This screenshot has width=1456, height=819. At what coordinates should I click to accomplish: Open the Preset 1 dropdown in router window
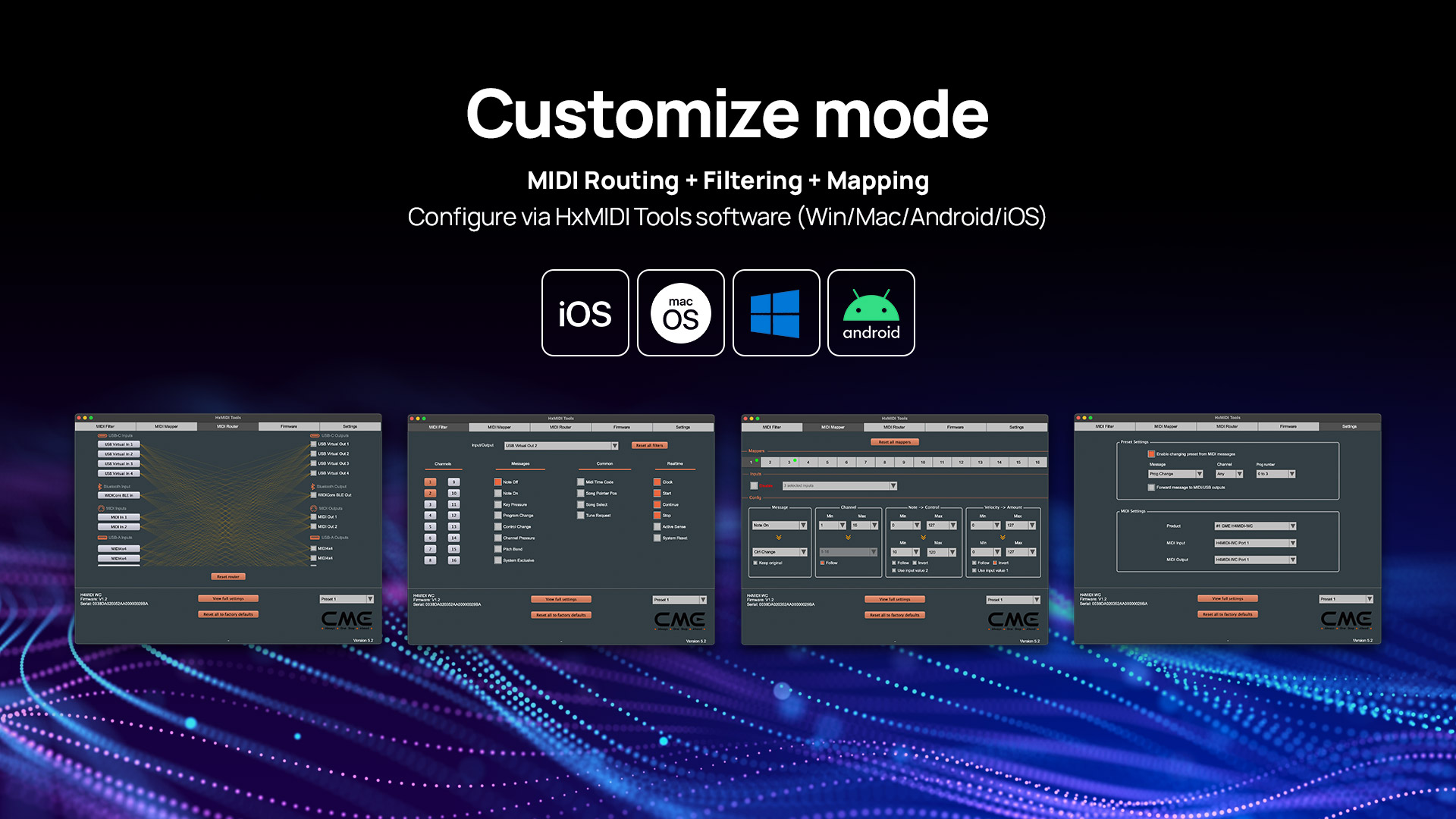pos(347,599)
